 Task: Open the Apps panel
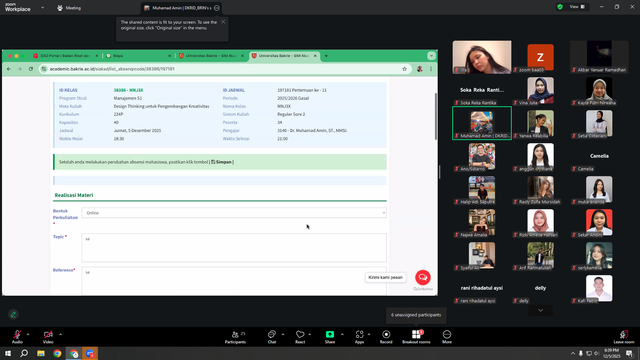click(359, 337)
